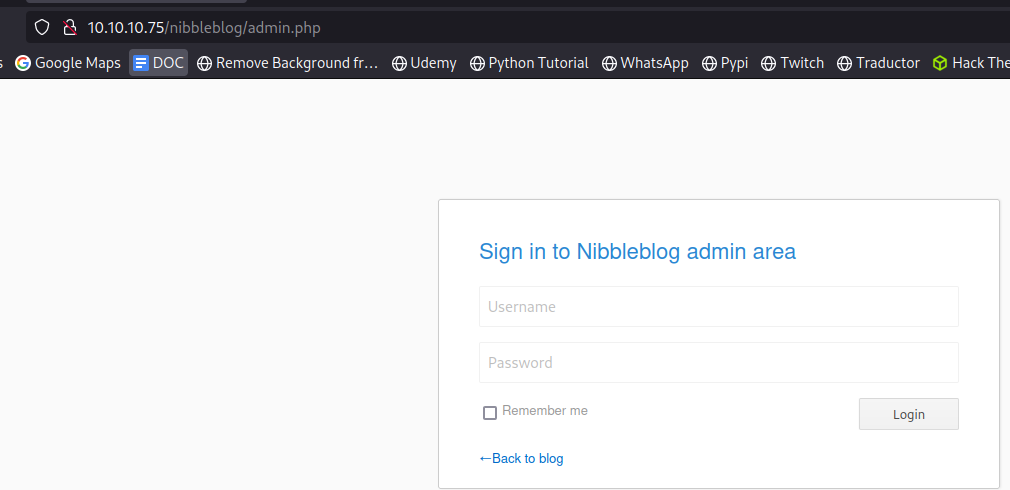Viewport: 1010px width, 490px height.
Task: Open the Python Tutorial bookmark
Action: click(529, 63)
